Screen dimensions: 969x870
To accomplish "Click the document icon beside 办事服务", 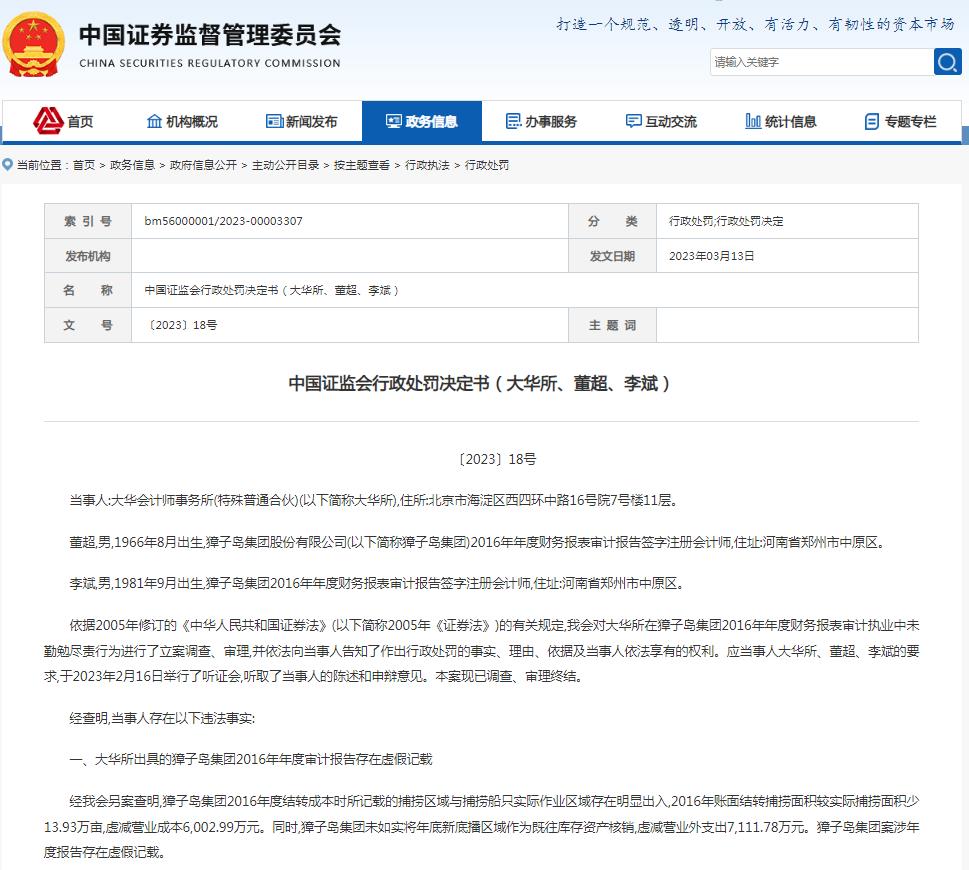I will [514, 120].
